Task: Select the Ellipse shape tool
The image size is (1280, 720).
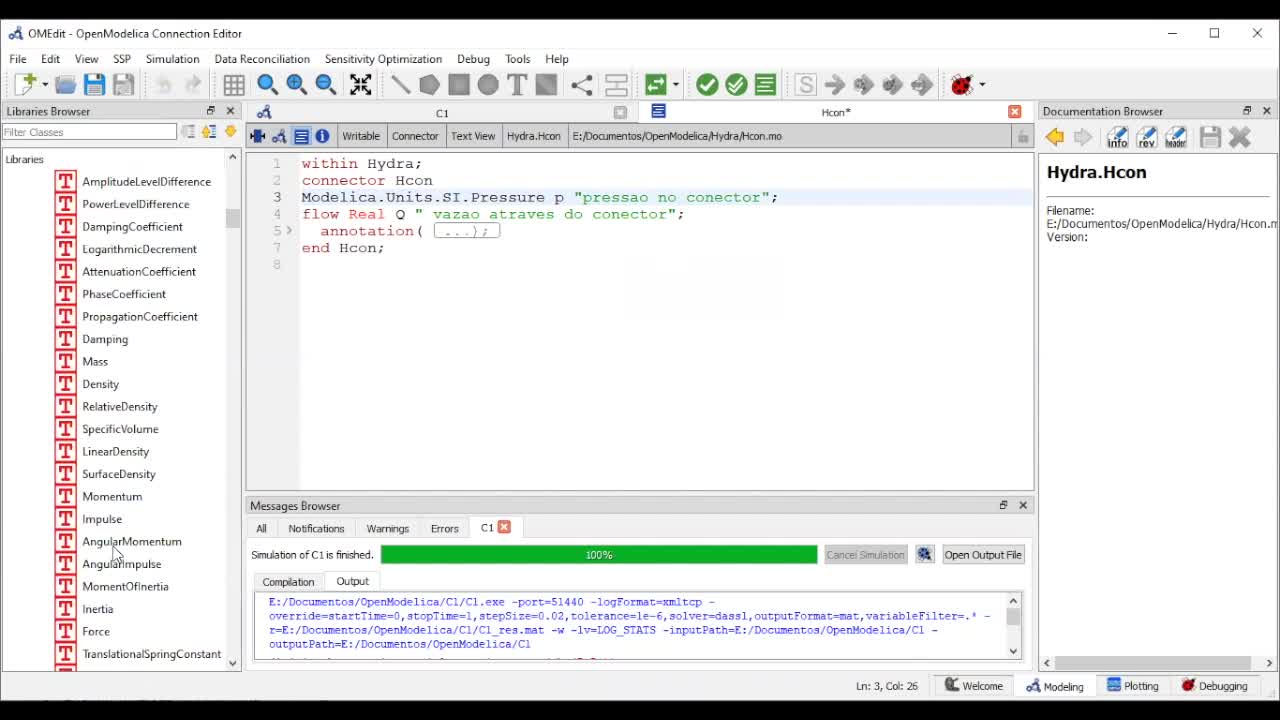Action: point(488,85)
